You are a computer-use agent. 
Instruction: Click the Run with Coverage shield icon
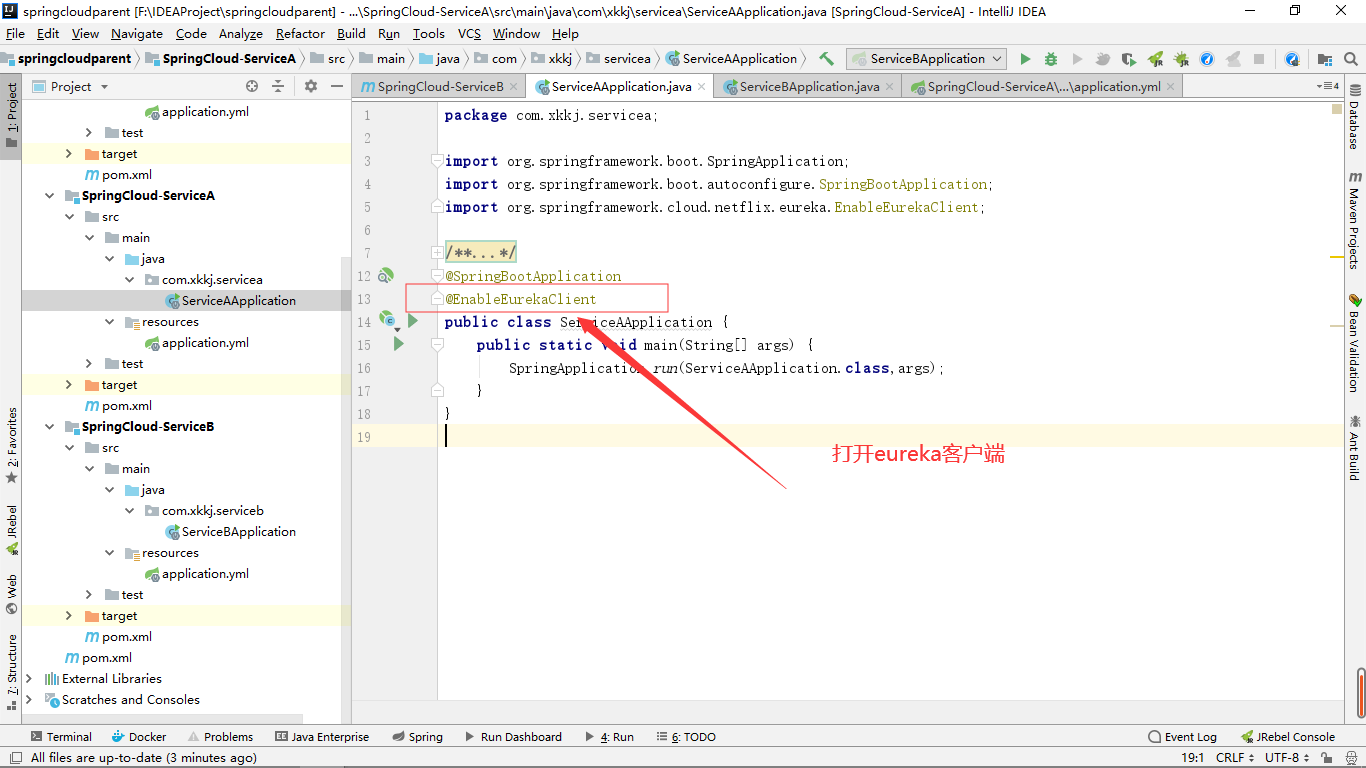1129,59
